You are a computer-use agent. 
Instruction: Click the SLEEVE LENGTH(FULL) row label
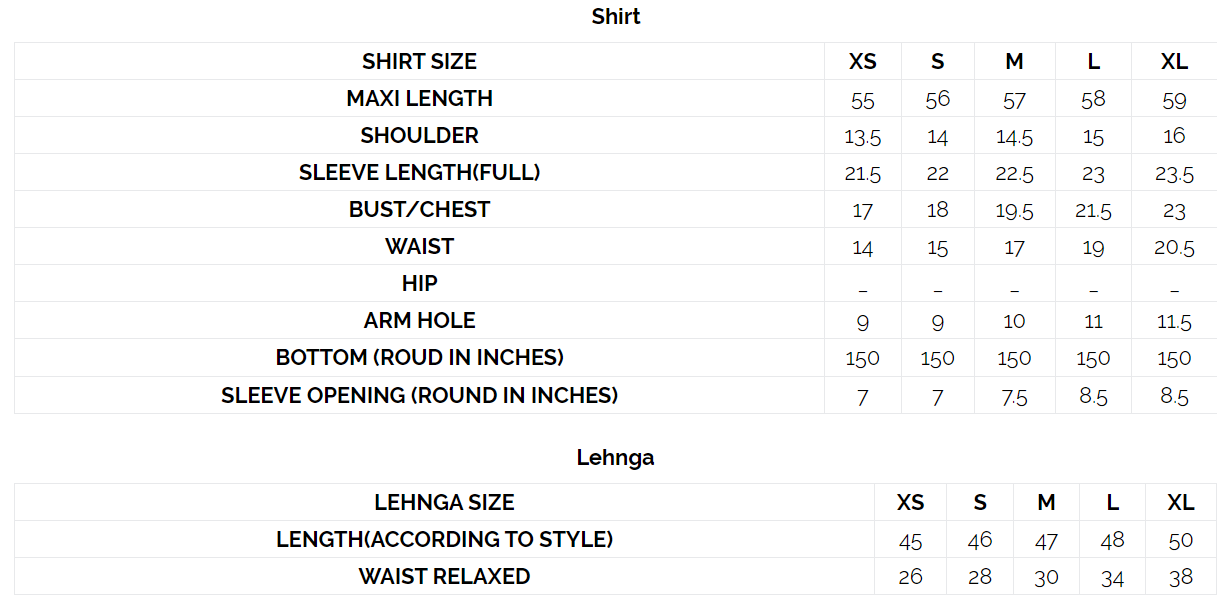419,173
